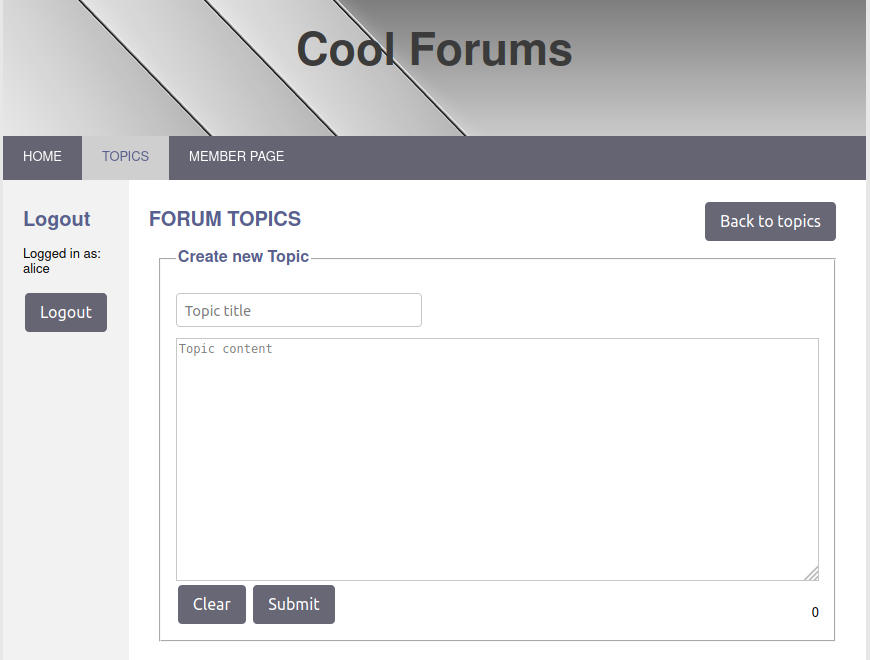This screenshot has width=870, height=660.
Task: Focus the Topic title input field
Action: pos(299,310)
